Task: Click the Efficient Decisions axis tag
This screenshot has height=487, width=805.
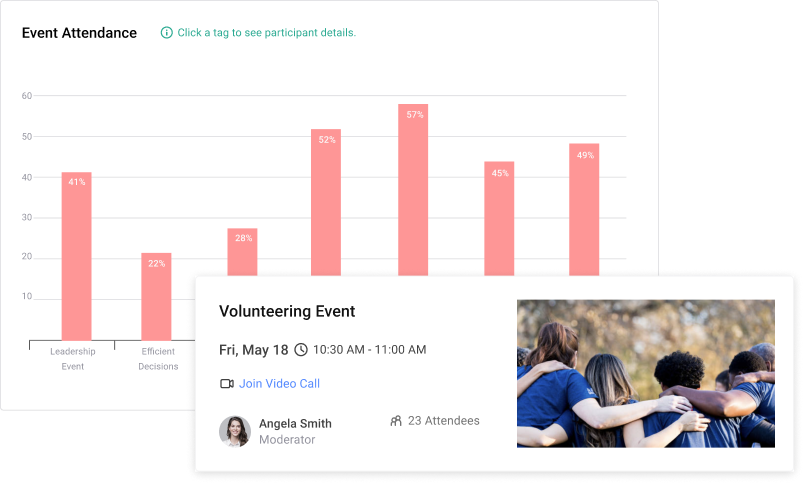Action: (157, 359)
